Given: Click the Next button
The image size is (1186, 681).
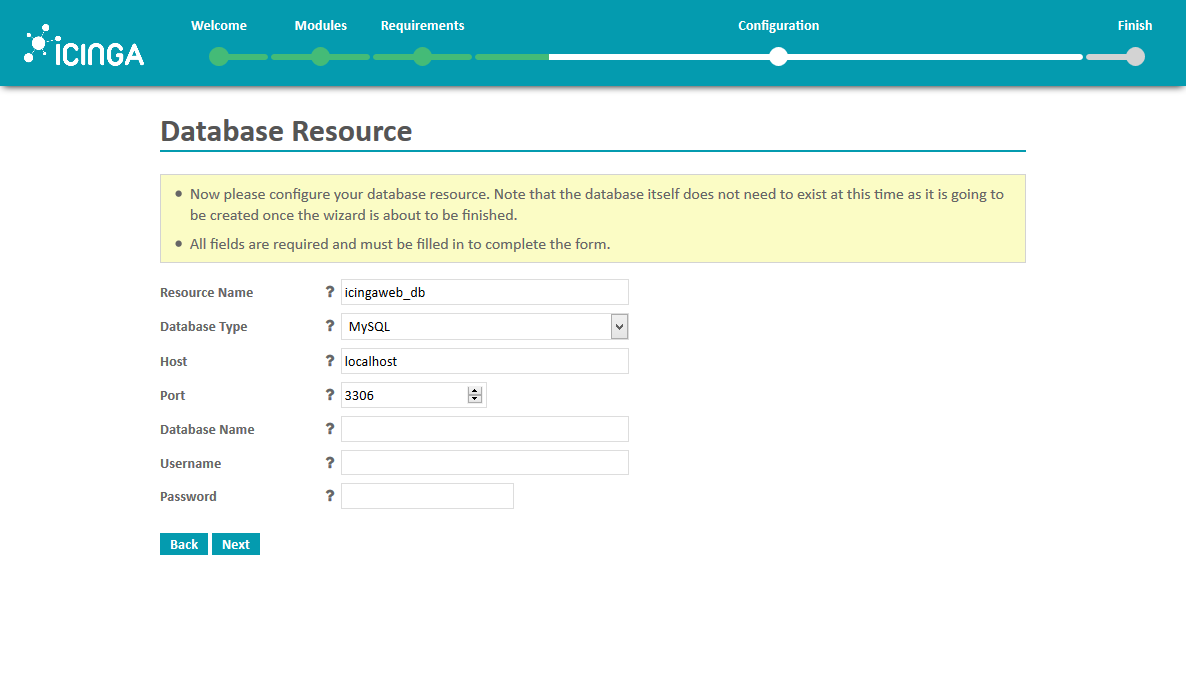Looking at the screenshot, I should (236, 544).
